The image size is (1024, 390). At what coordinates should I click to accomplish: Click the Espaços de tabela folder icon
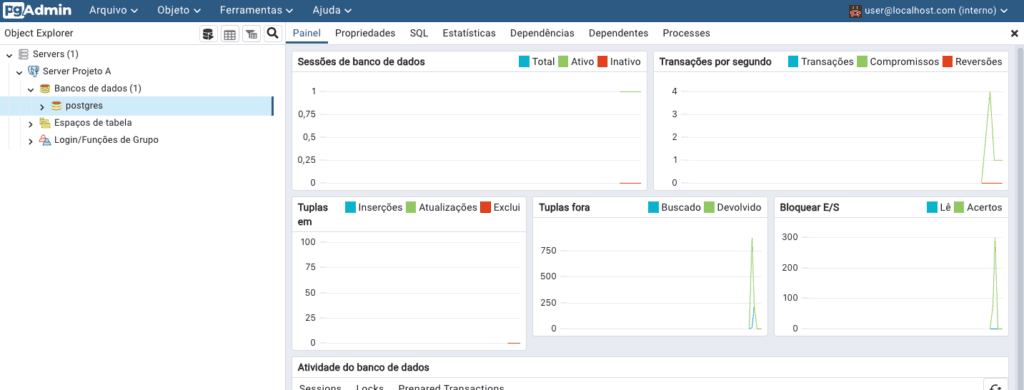45,123
